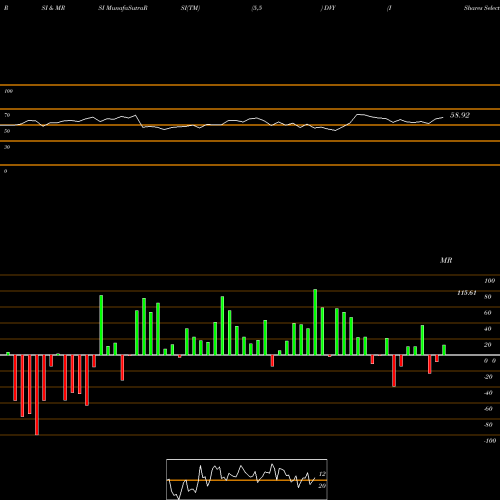Click the RSI axis label 70

[7, 115]
